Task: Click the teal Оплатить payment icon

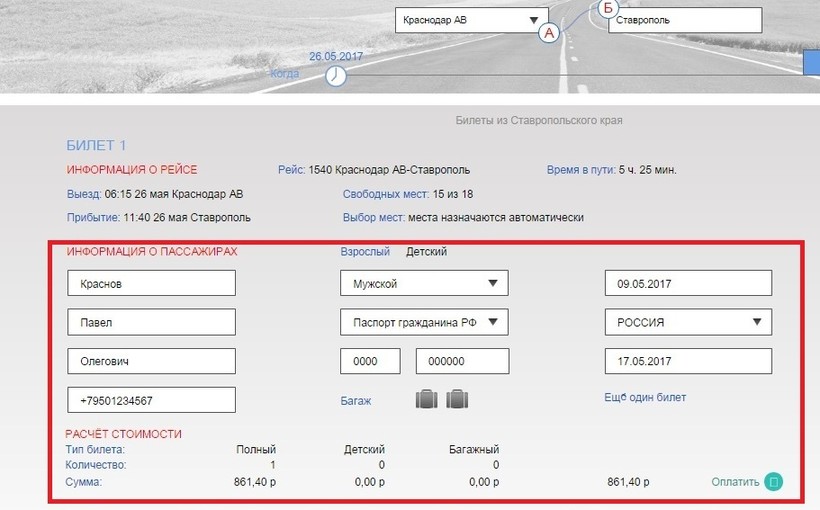Action: point(773,482)
